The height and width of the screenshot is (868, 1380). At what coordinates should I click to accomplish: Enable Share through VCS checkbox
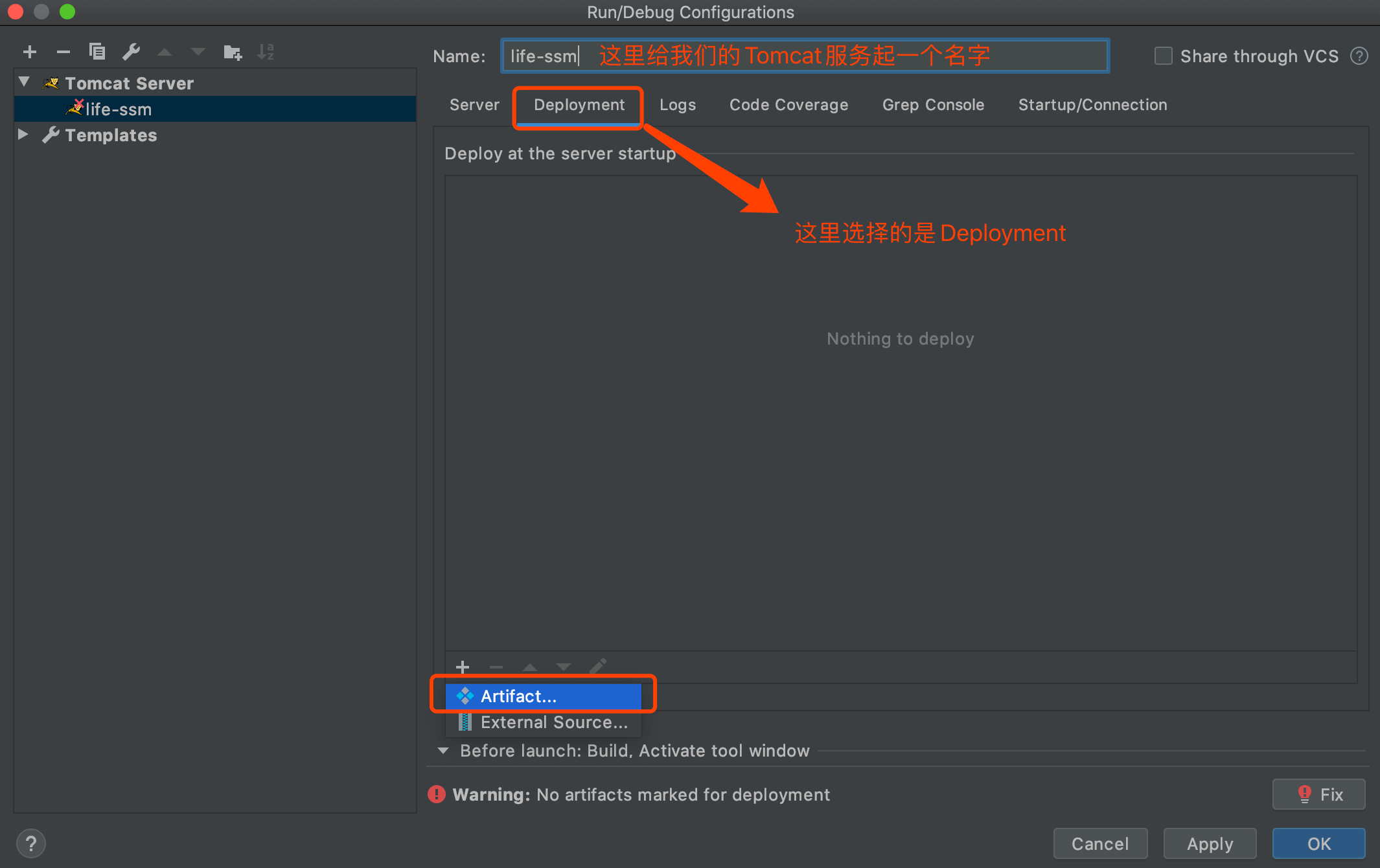(1164, 56)
